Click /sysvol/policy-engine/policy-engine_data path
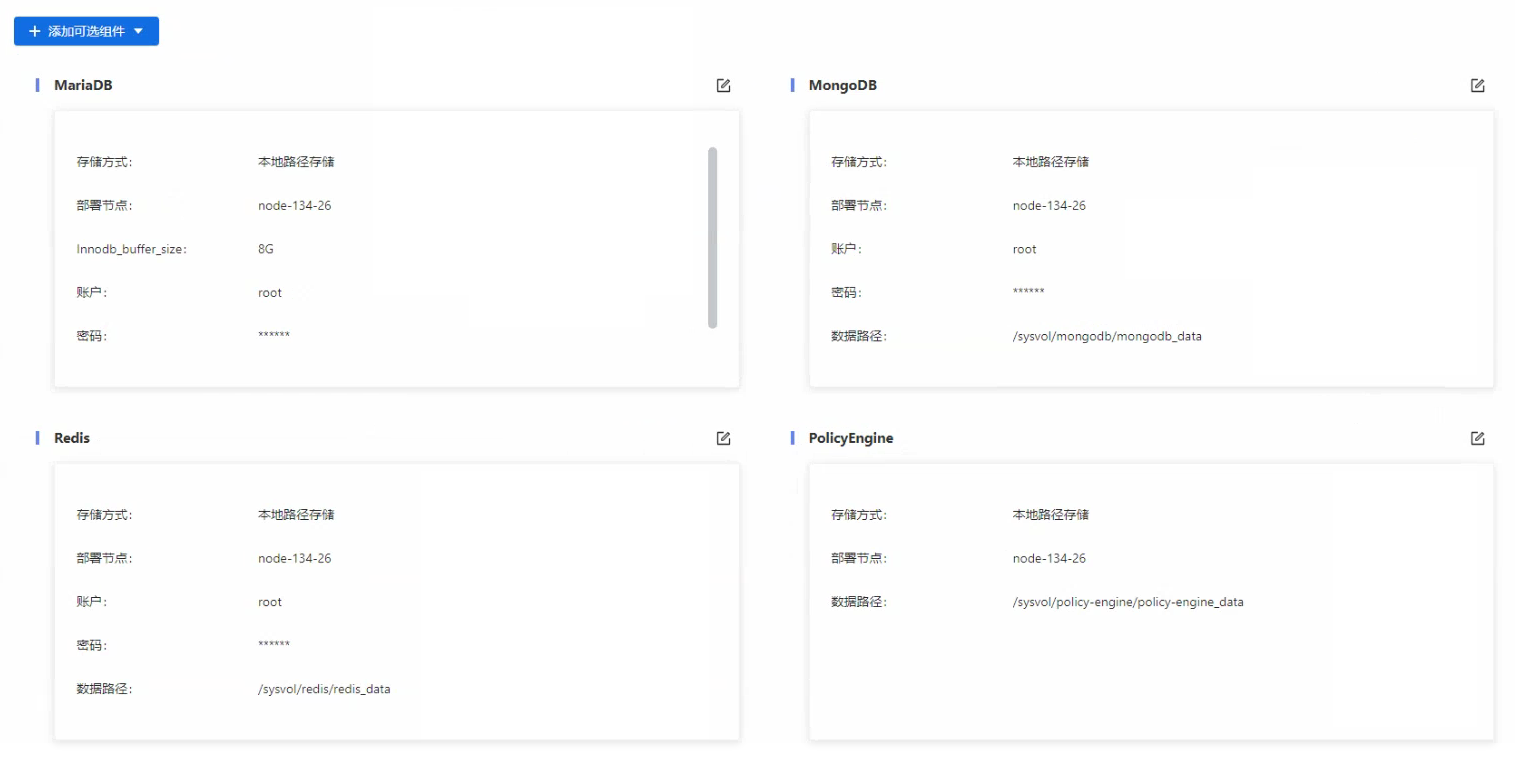The width and height of the screenshot is (1515, 765). (1128, 602)
